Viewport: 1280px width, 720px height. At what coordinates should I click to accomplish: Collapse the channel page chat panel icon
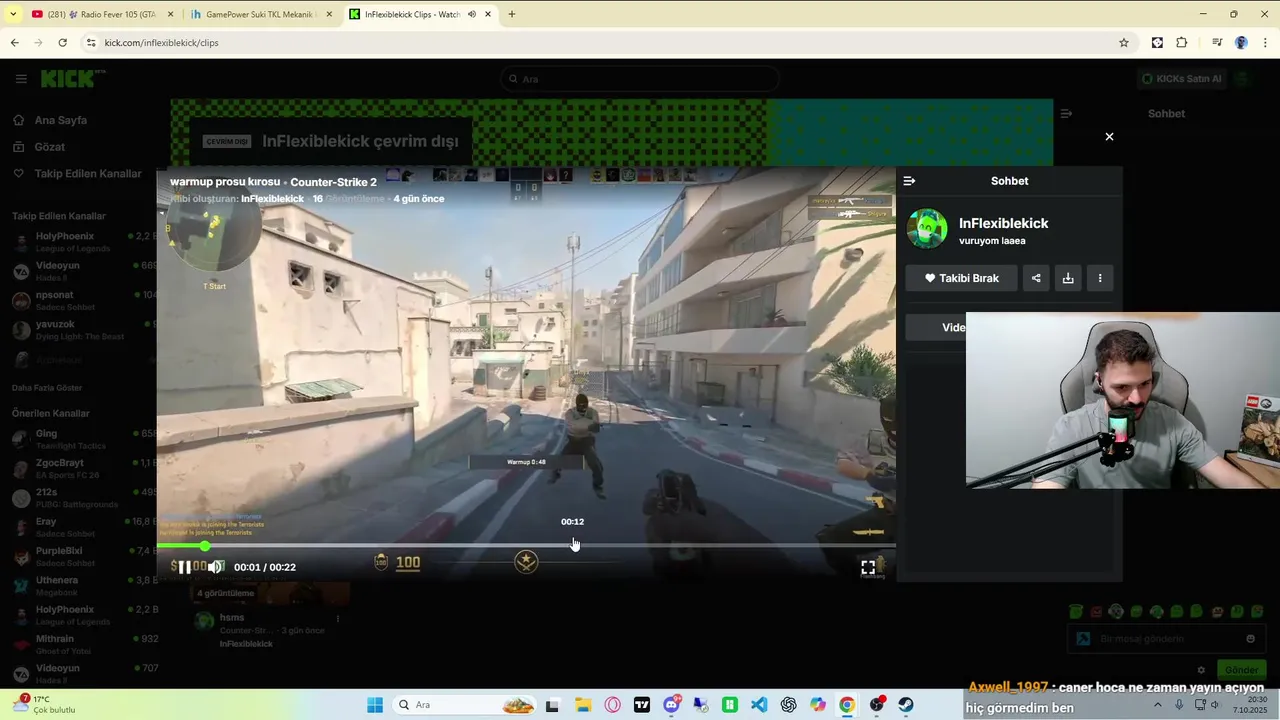1066,114
